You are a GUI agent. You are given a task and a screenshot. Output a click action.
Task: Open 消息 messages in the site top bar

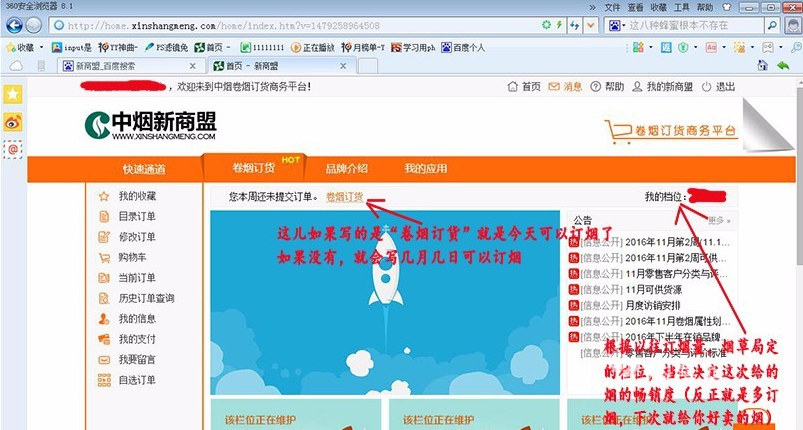point(565,87)
